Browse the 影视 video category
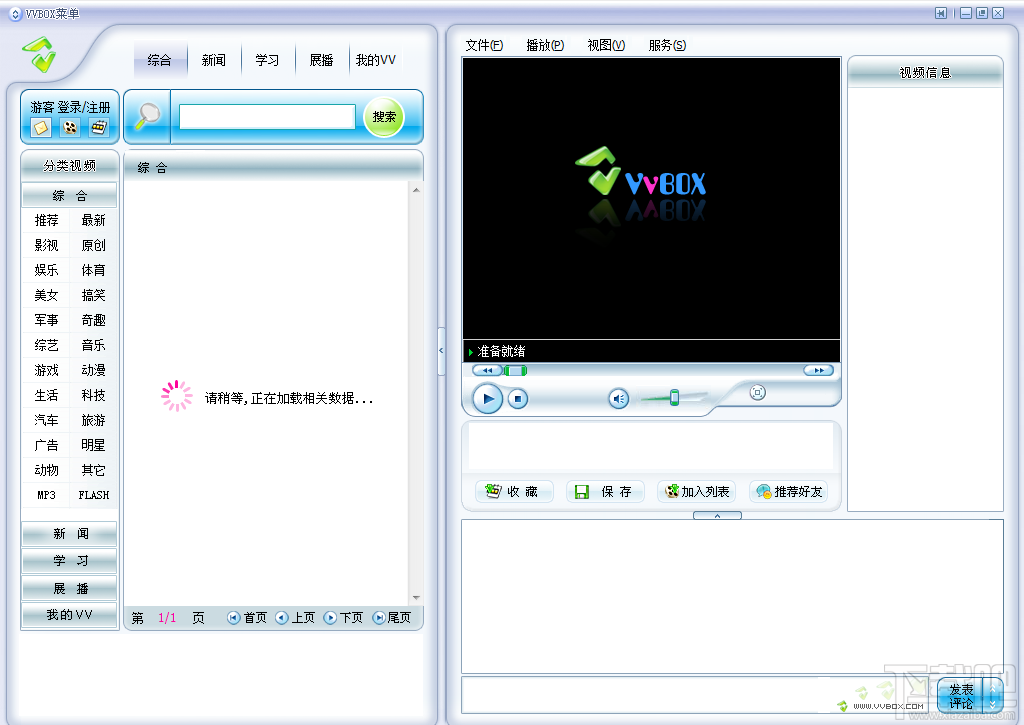Image resolution: width=1024 pixels, height=725 pixels. point(46,245)
